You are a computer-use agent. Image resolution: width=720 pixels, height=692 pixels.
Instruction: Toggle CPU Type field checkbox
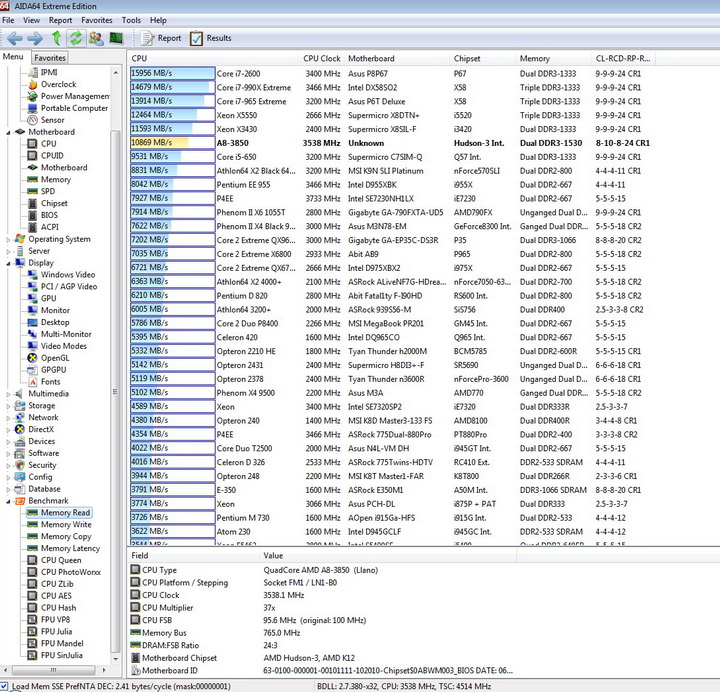(135, 570)
